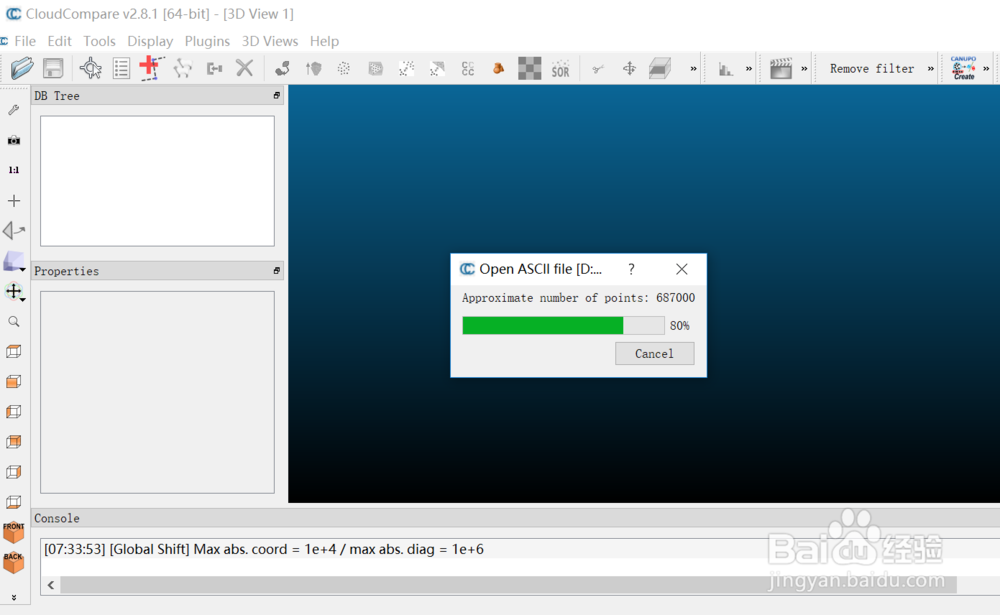Undock the Properties panel
This screenshot has width=1000, height=615.
click(277, 270)
